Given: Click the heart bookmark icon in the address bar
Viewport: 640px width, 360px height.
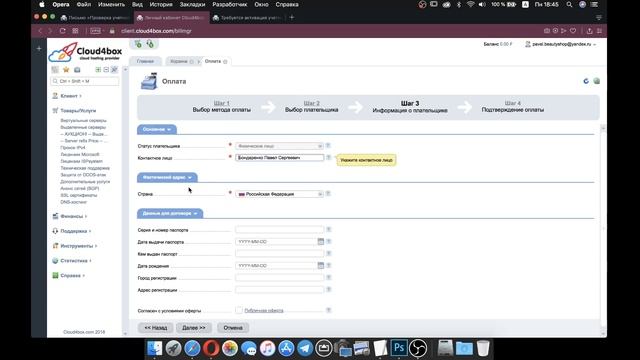Looking at the screenshot, I should coord(573,31).
